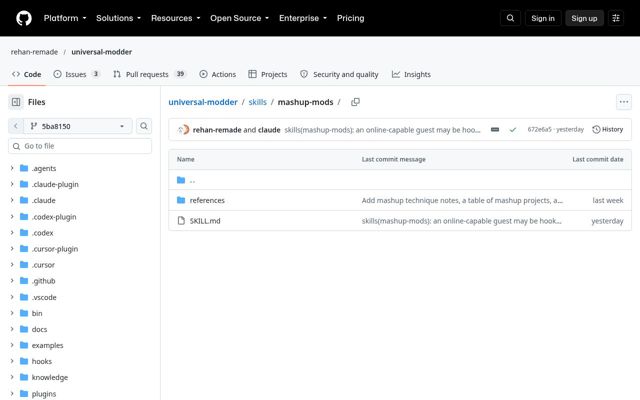Expand the bin folder chevron
This screenshot has height=400, width=640.
[12, 313]
